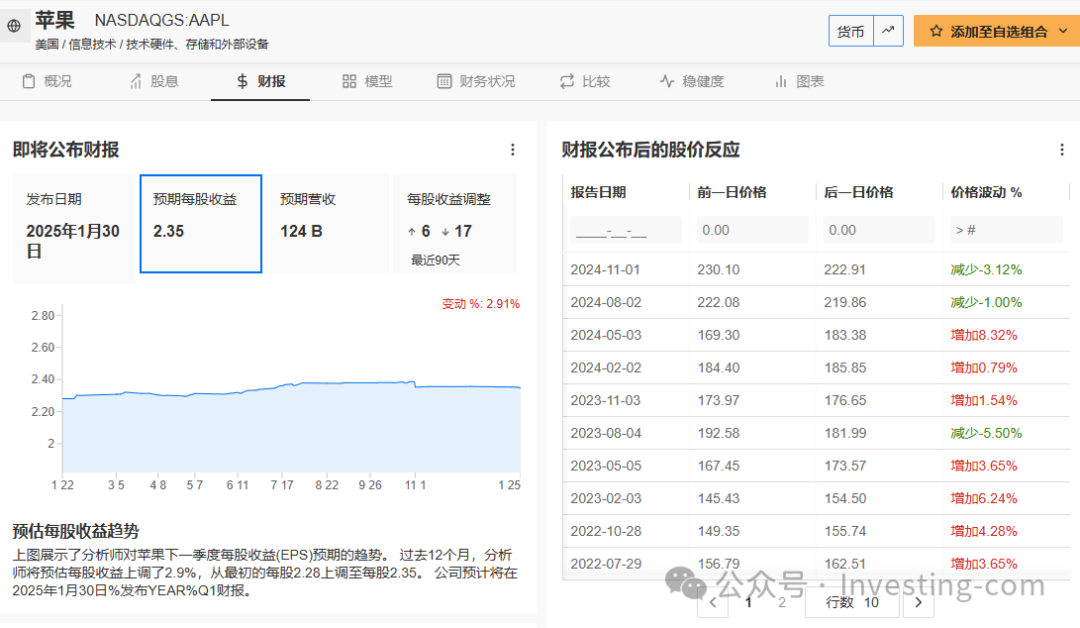The image size is (1080, 628).
Task: Click the 减少-3.12% price change value
Action: 986,270
